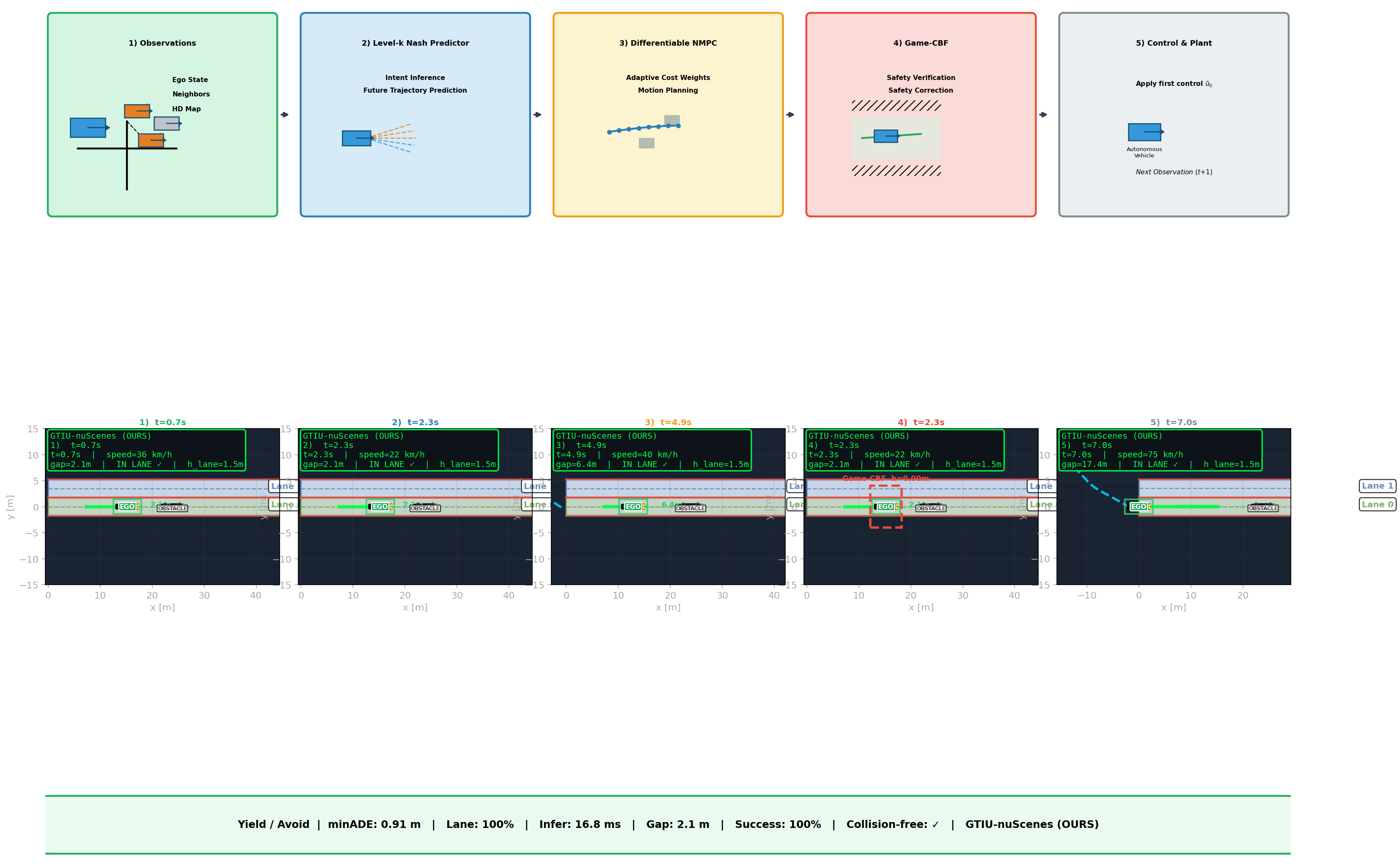Viewport: 1400px width, 866px height.
Task: Click the "speed=40 km/h" readout
Action: 644,455
